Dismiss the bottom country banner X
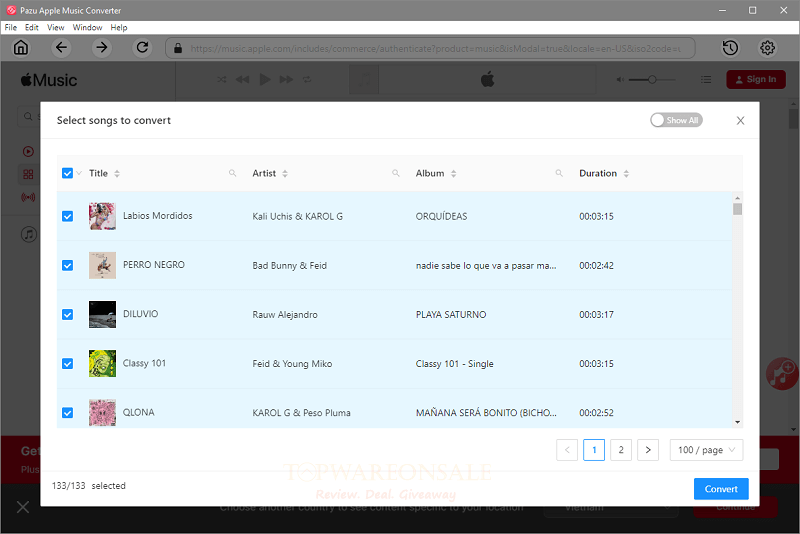The width and height of the screenshot is (800, 534). (23, 507)
